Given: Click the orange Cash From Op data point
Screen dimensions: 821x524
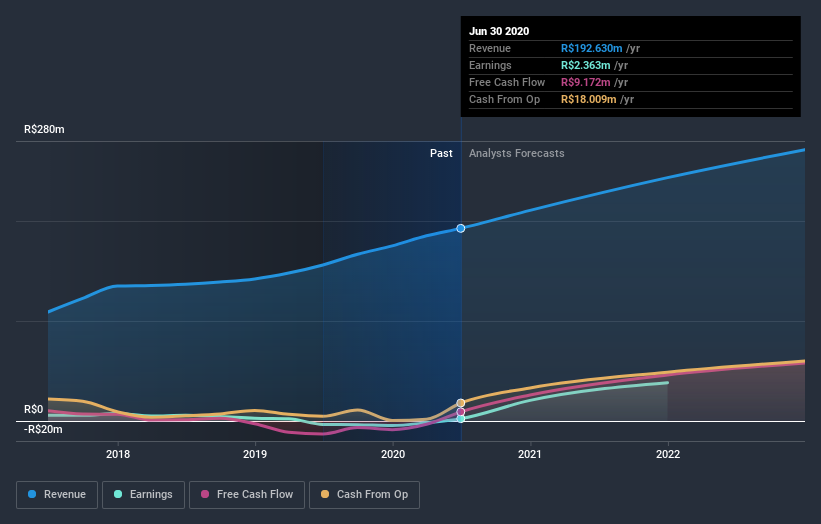Looking at the screenshot, I should 461,403.
